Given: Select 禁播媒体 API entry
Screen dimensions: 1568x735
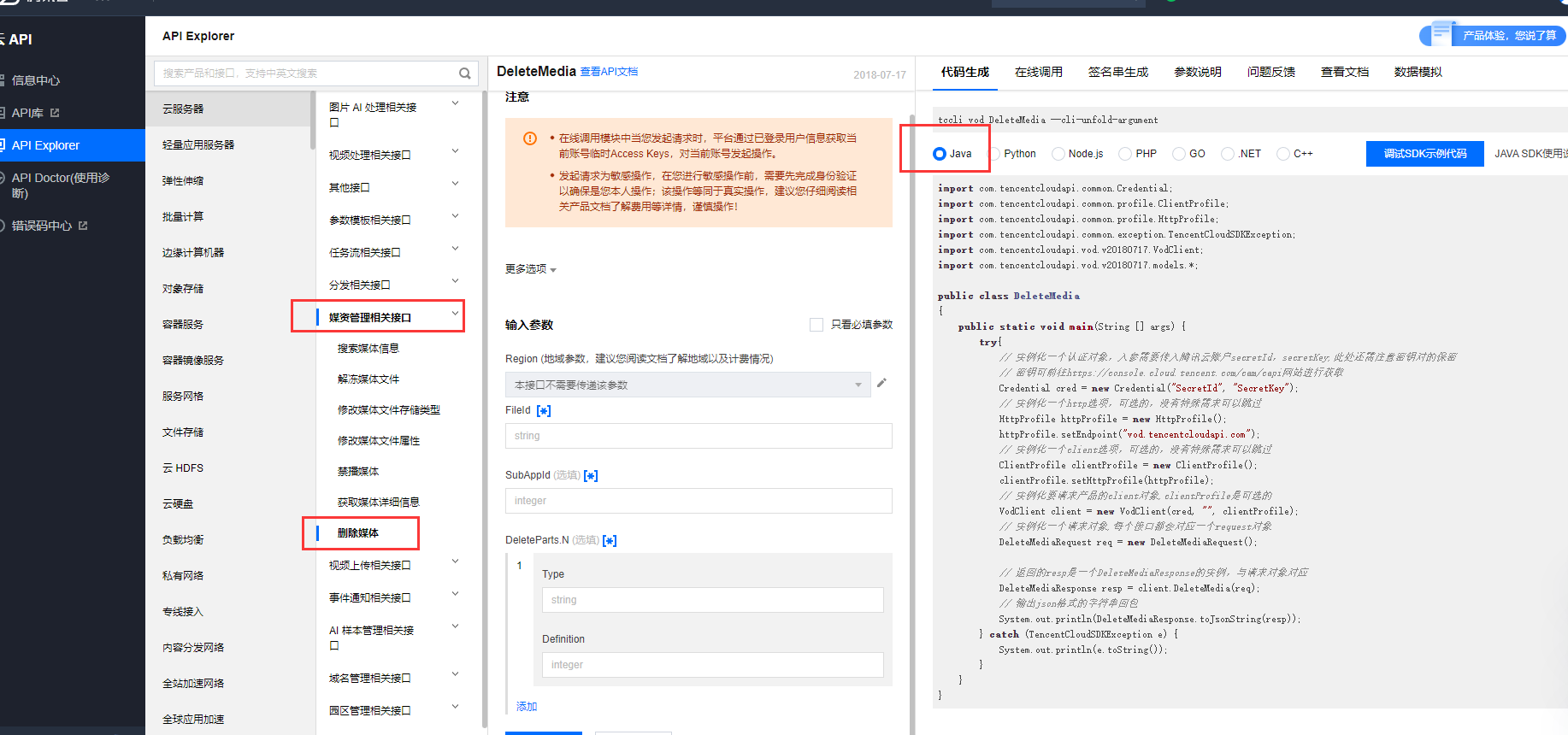Looking at the screenshot, I should [x=358, y=472].
